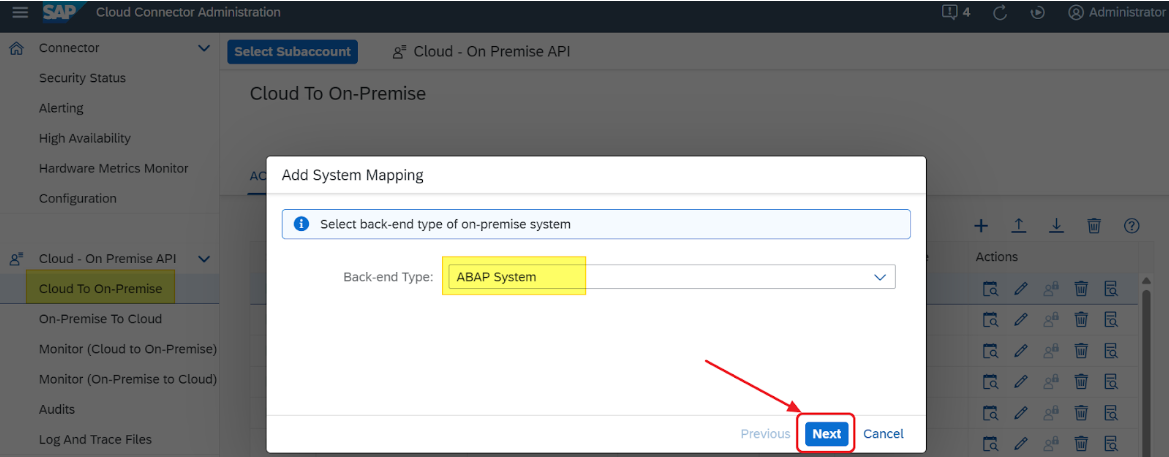Open the Back-end Type dropdown arrow
Image resolution: width=1169 pixels, height=457 pixels.
coord(880,277)
